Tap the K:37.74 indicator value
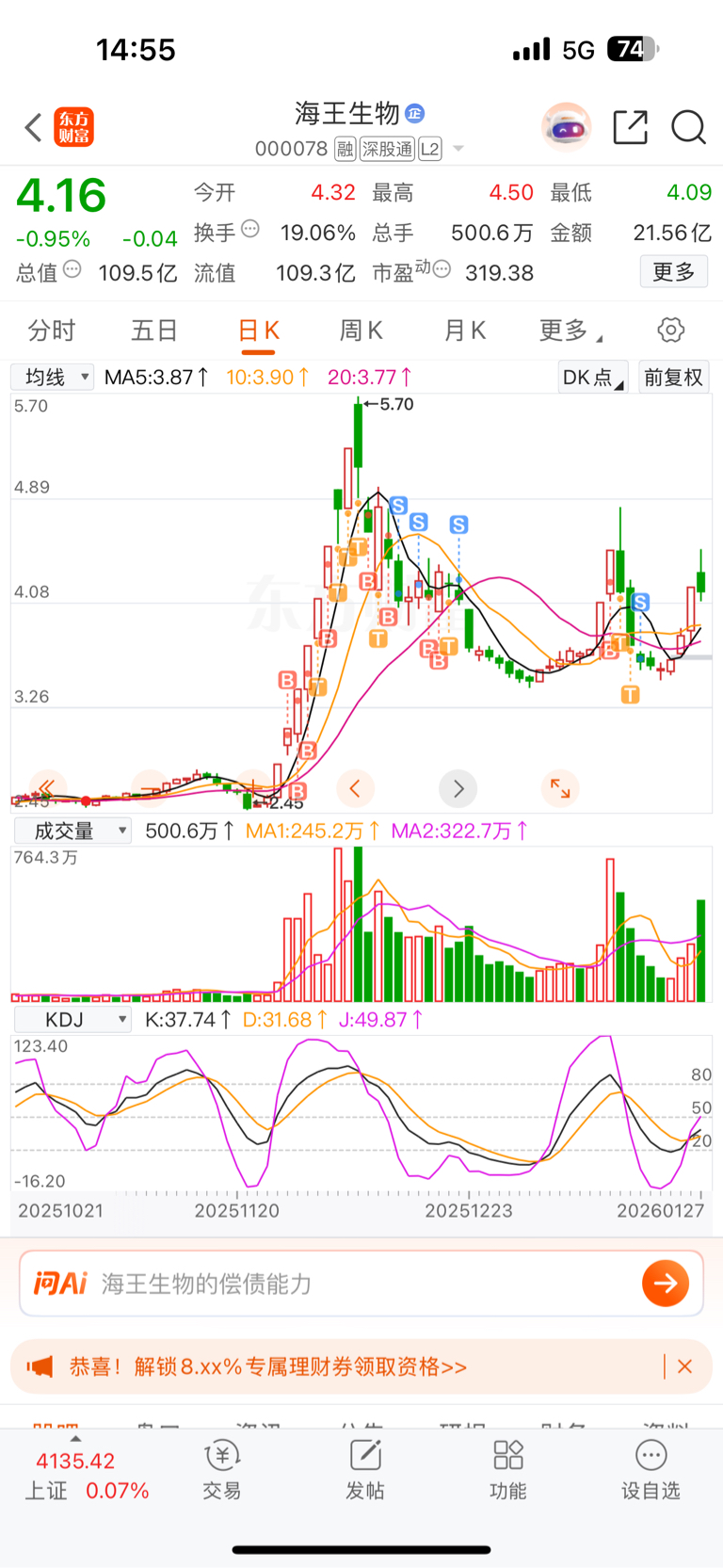The height and width of the screenshot is (1568, 723). click(188, 1020)
